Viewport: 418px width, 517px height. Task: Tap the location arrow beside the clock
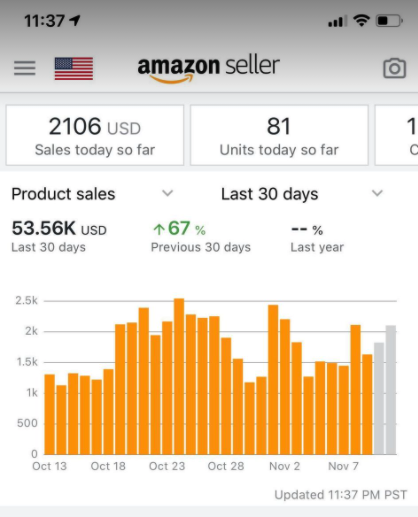75,21
